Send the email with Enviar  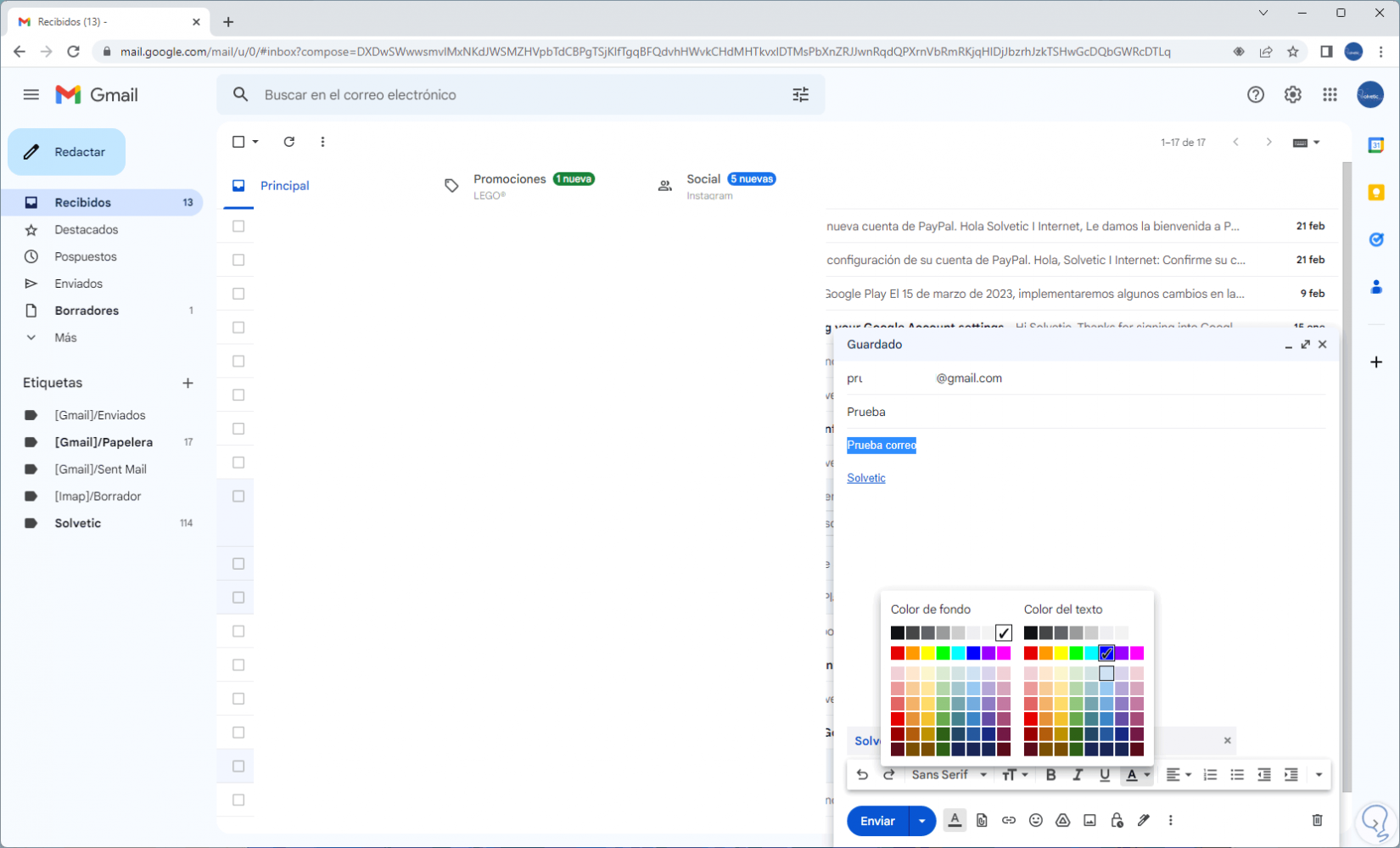pos(878,821)
